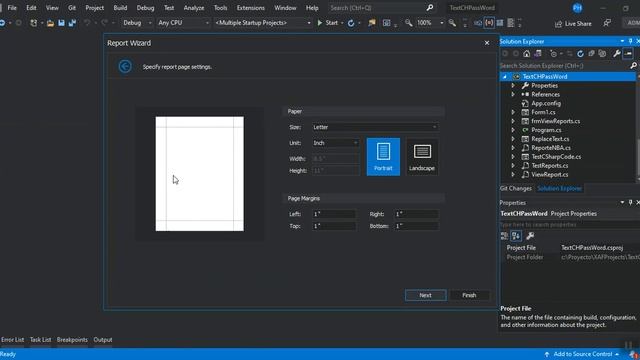The width and height of the screenshot is (640, 360).
Task: Switch to the Output tab
Action: [103, 340]
